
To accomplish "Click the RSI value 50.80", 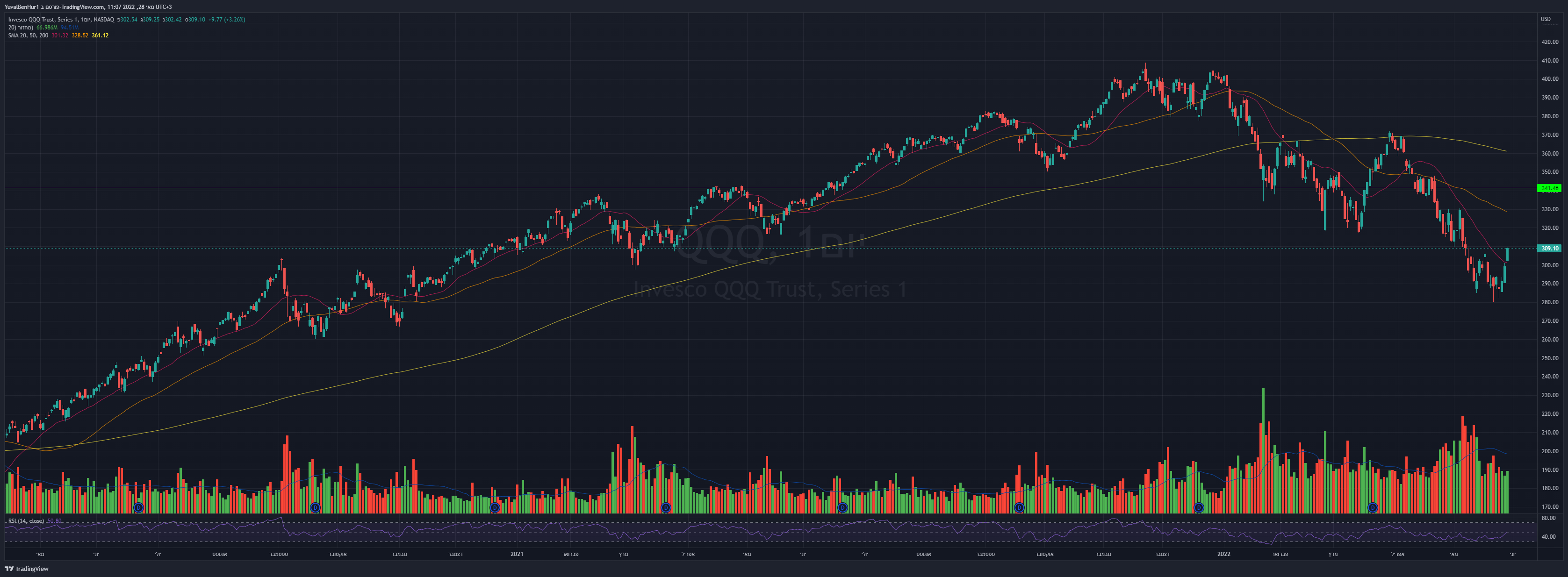I will pyautogui.click(x=54, y=521).
